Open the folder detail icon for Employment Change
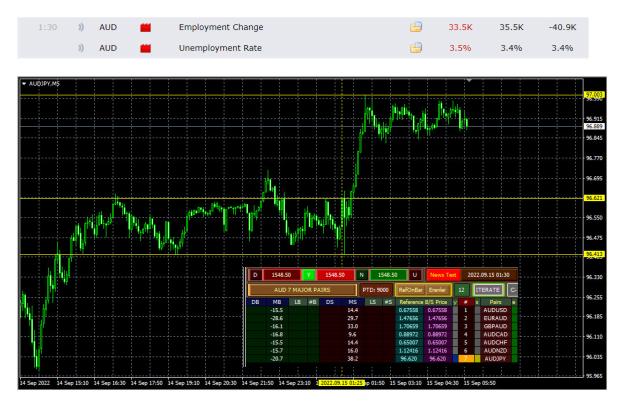The height and width of the screenshot is (408, 625). tap(416, 27)
